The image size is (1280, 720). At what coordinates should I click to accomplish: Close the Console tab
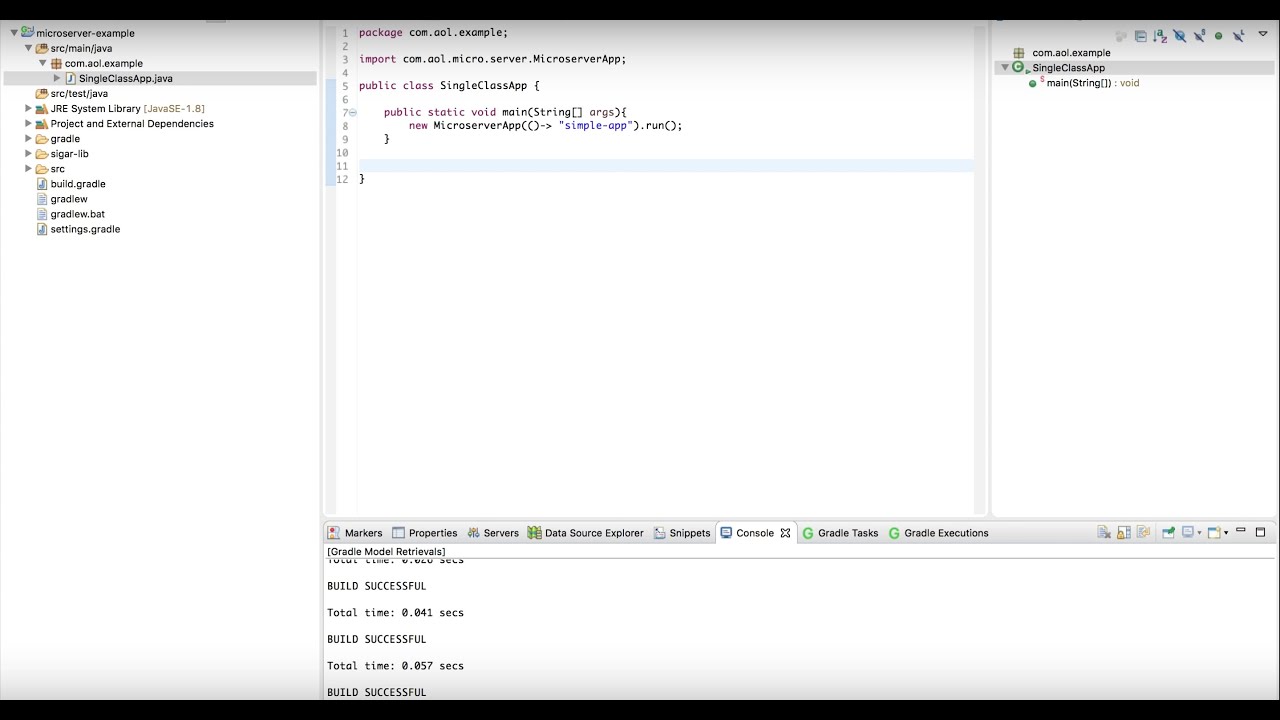pos(786,533)
